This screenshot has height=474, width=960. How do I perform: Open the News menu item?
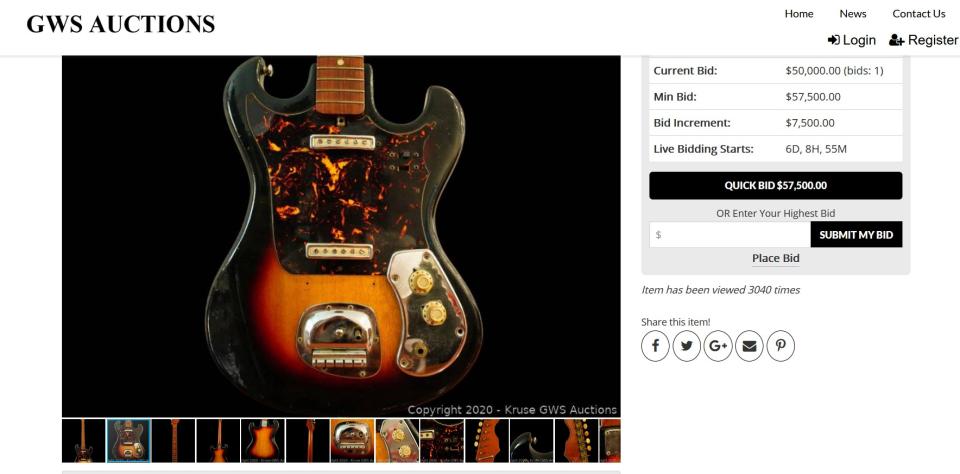(x=853, y=13)
